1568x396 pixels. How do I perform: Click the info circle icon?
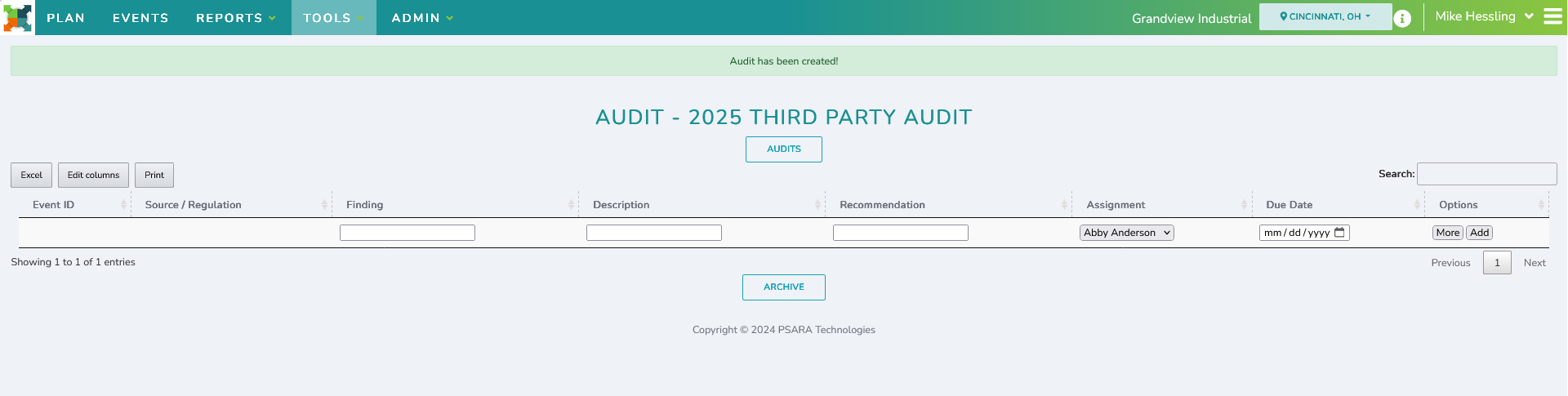(1402, 18)
